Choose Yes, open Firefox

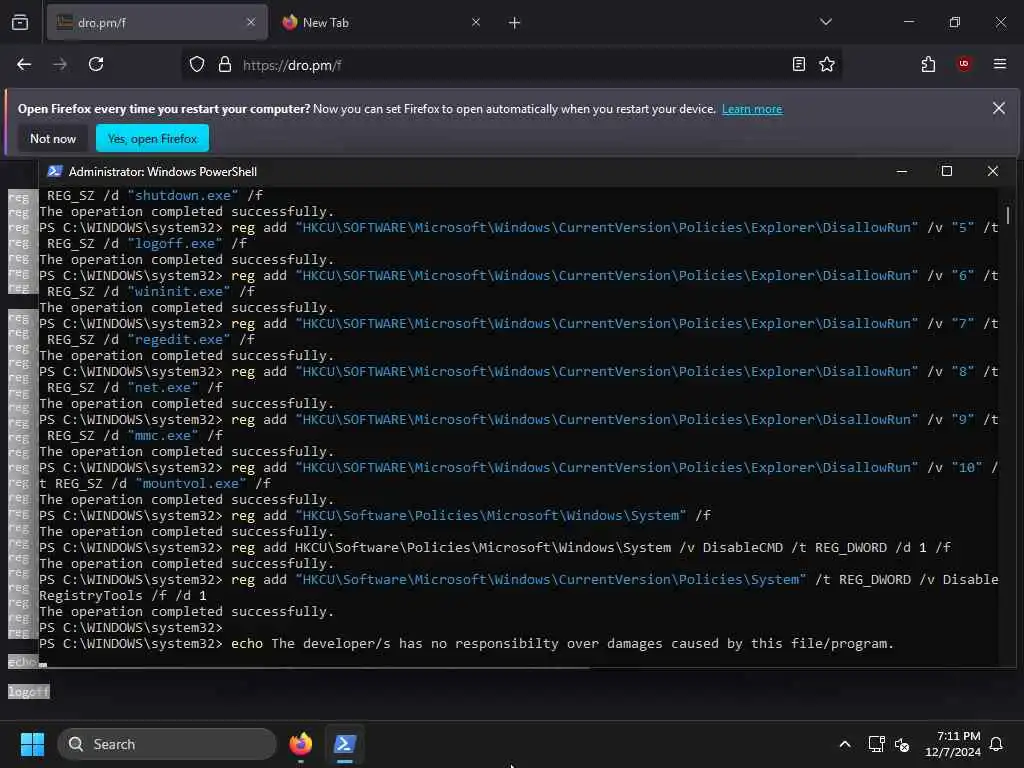click(x=152, y=138)
